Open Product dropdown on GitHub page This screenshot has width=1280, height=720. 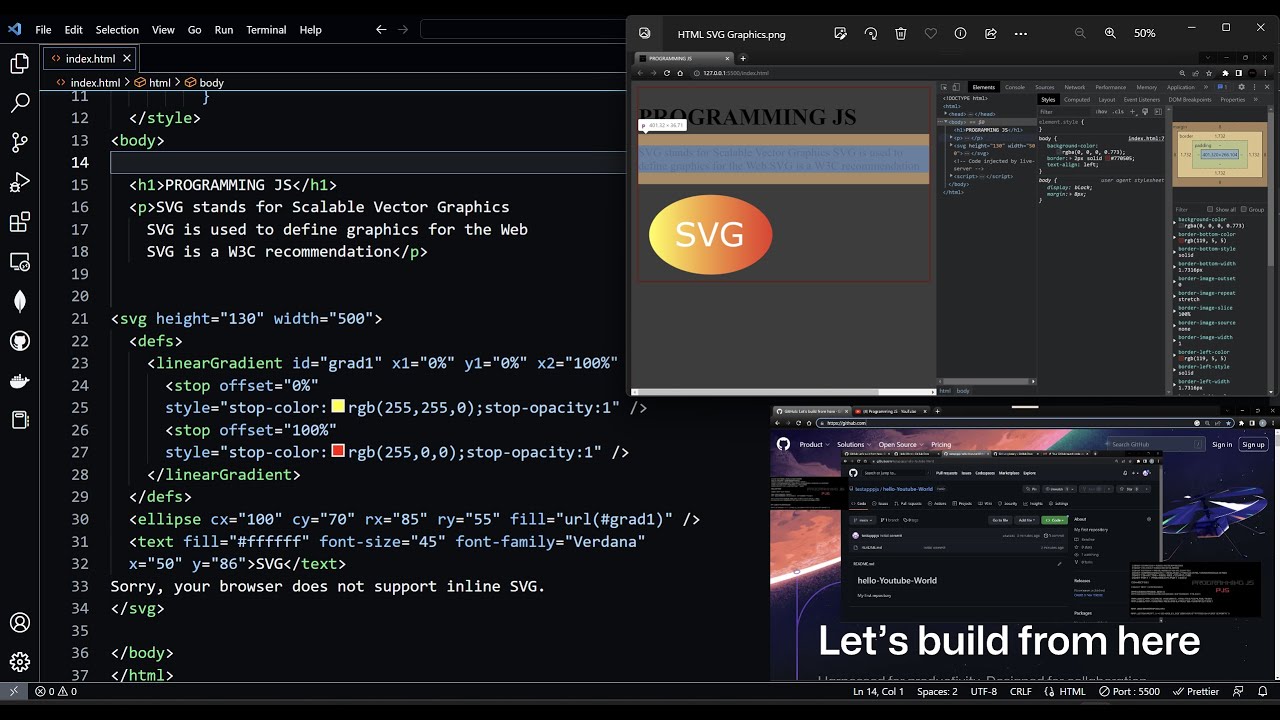click(813, 445)
